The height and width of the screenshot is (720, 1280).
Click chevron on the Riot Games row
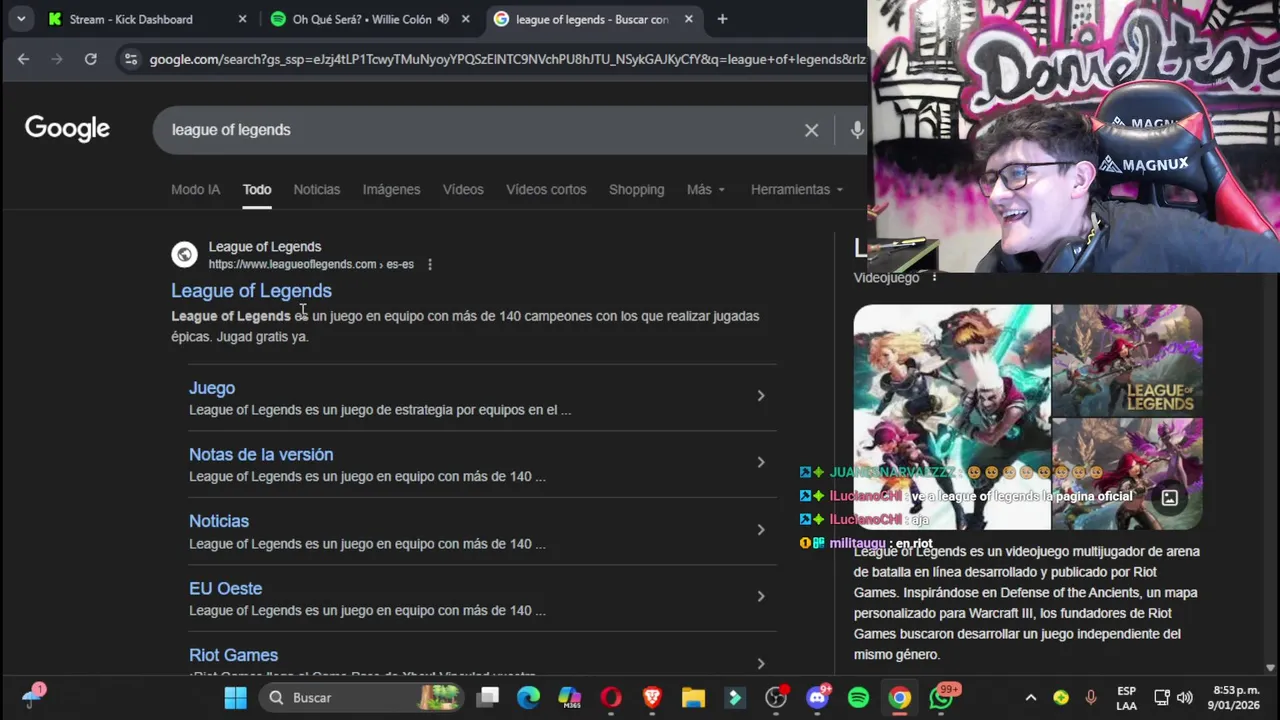point(761,663)
